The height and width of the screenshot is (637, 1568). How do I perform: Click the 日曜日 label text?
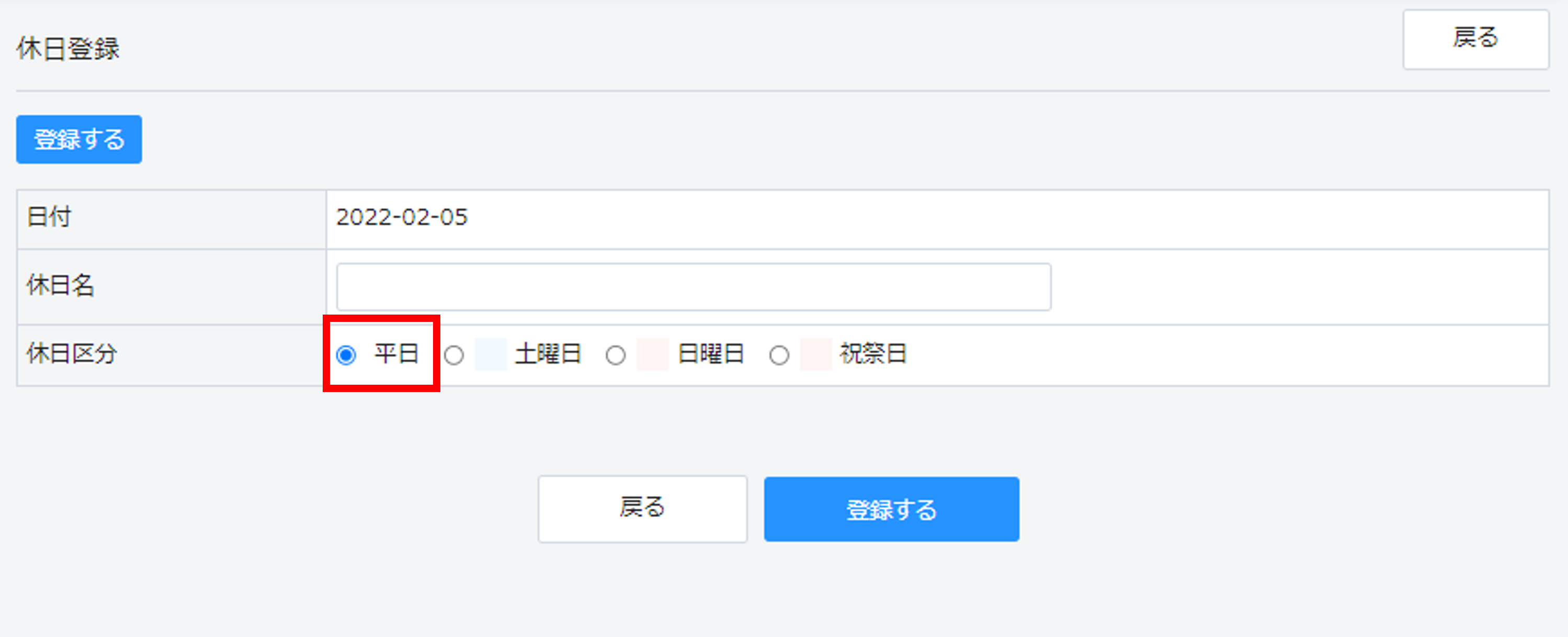point(711,354)
